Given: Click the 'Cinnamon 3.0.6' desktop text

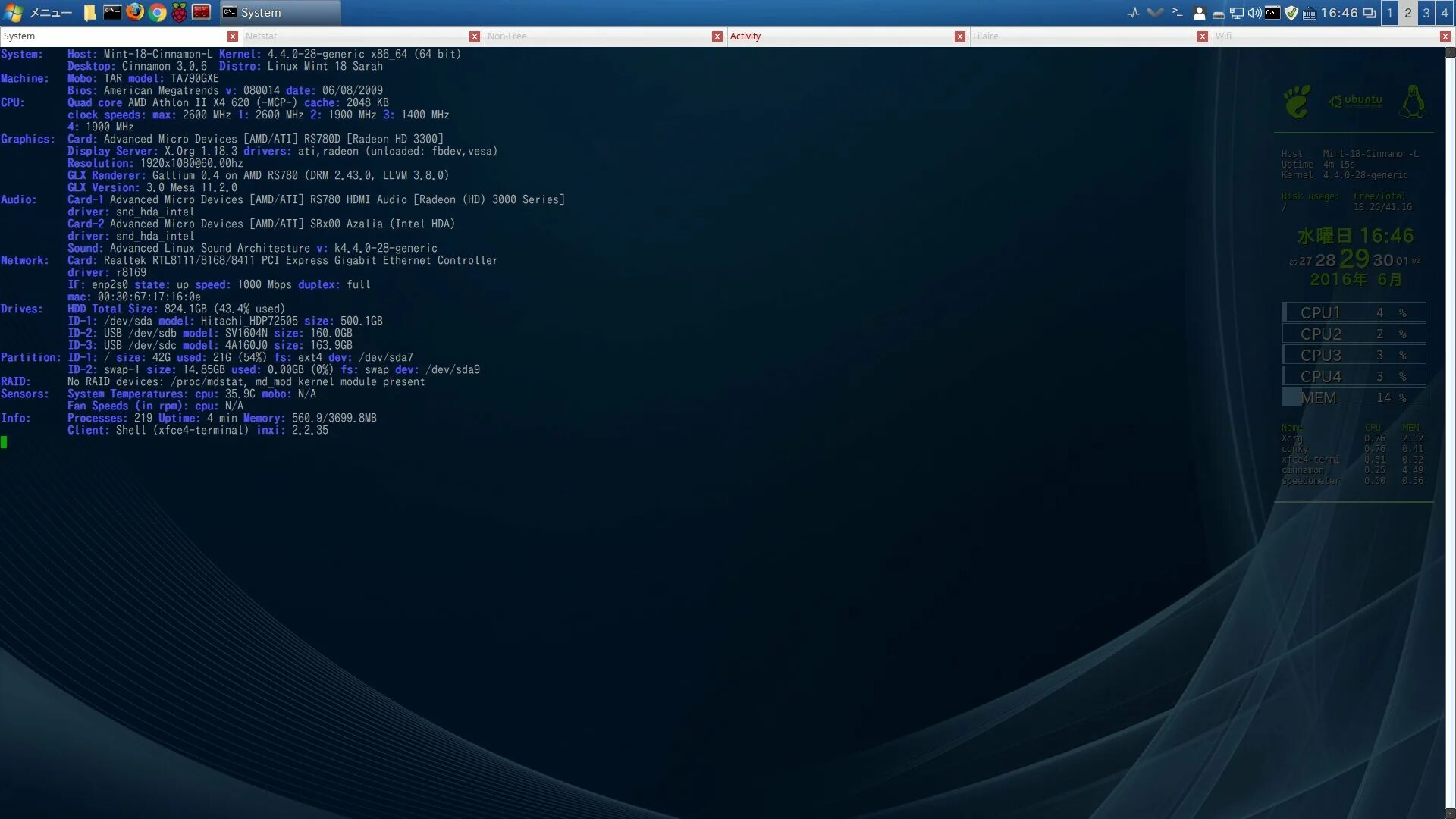Looking at the screenshot, I should coord(164,67).
